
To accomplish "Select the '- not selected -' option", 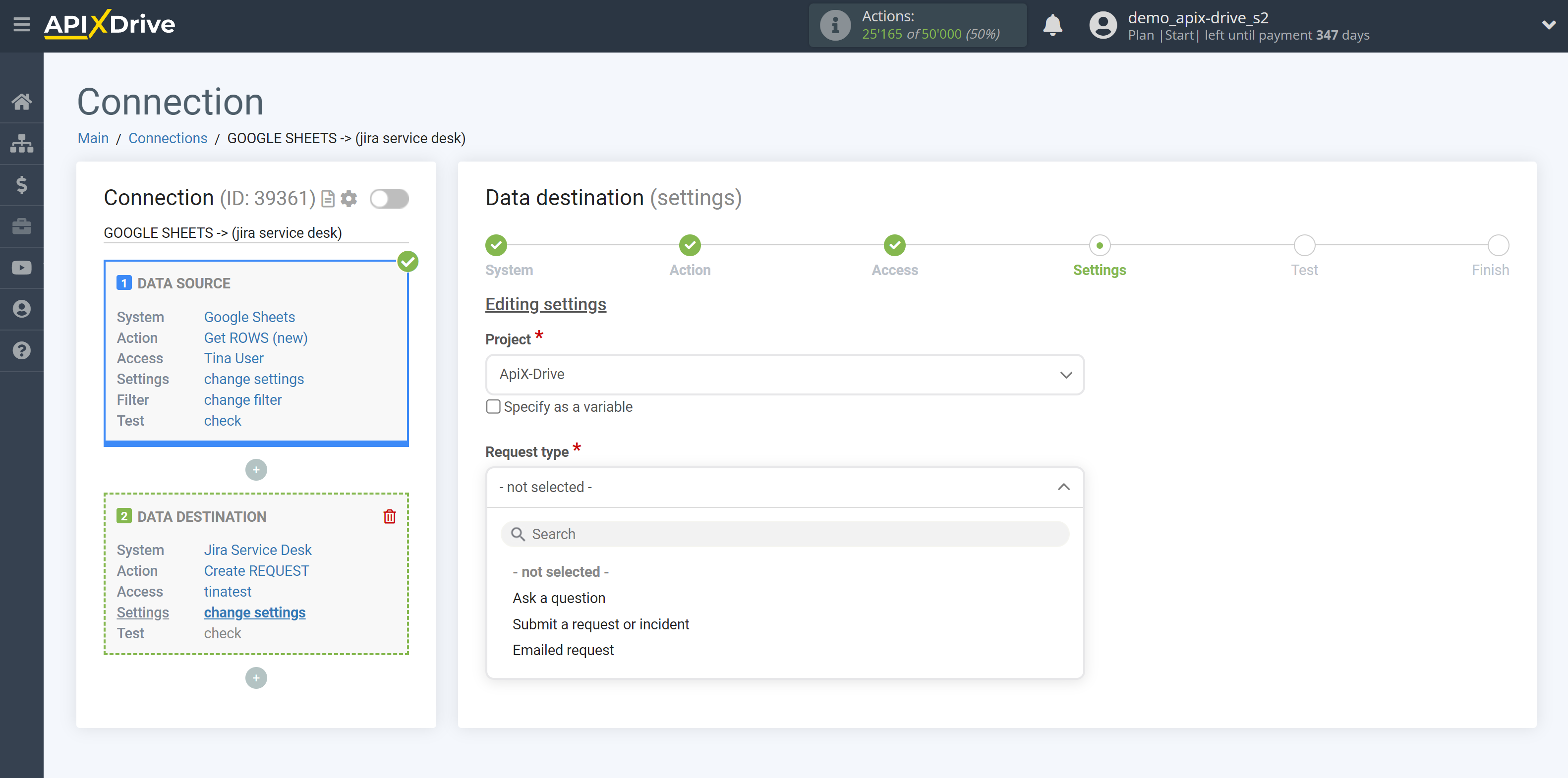I will (561, 572).
